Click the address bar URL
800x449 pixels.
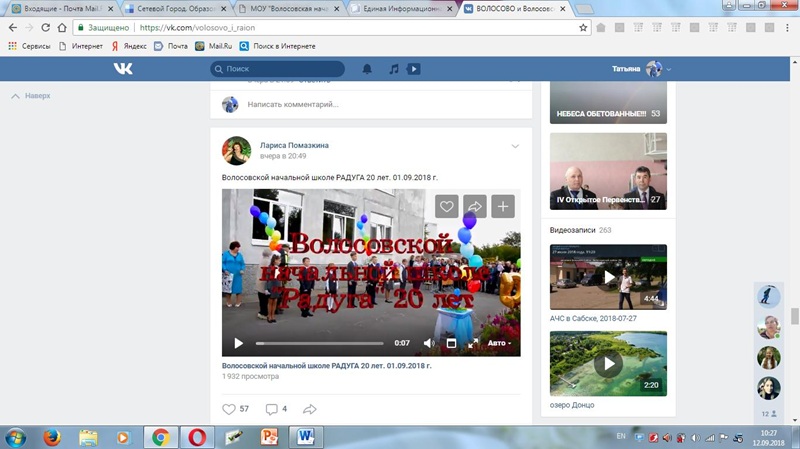197,28
